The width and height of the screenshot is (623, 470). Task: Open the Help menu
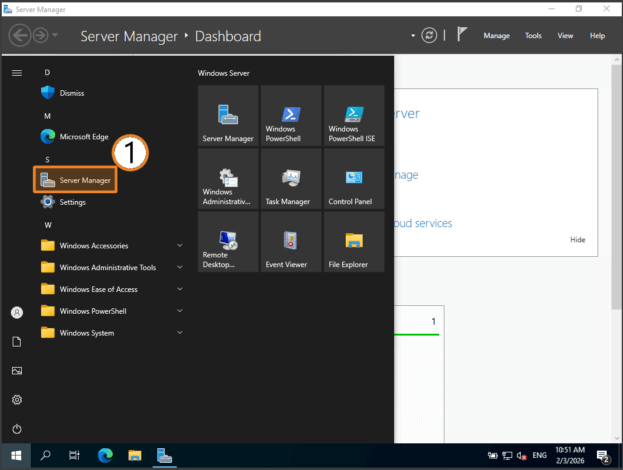point(597,36)
